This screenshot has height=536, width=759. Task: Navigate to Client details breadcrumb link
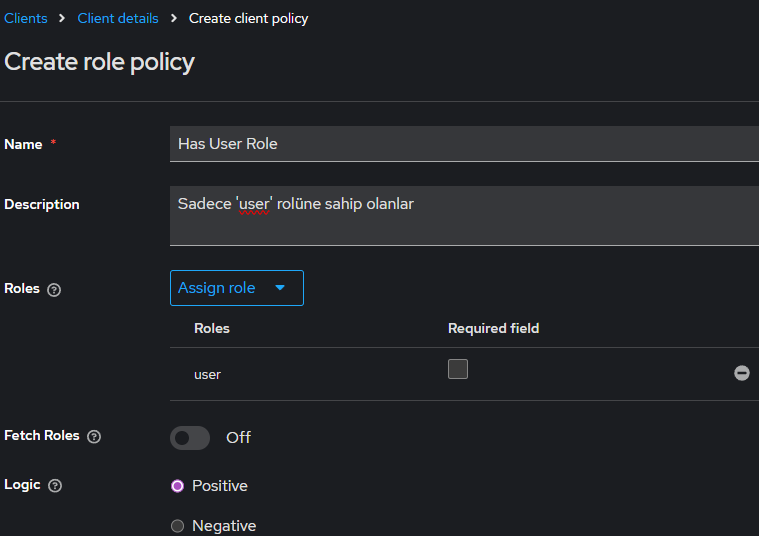point(118,19)
